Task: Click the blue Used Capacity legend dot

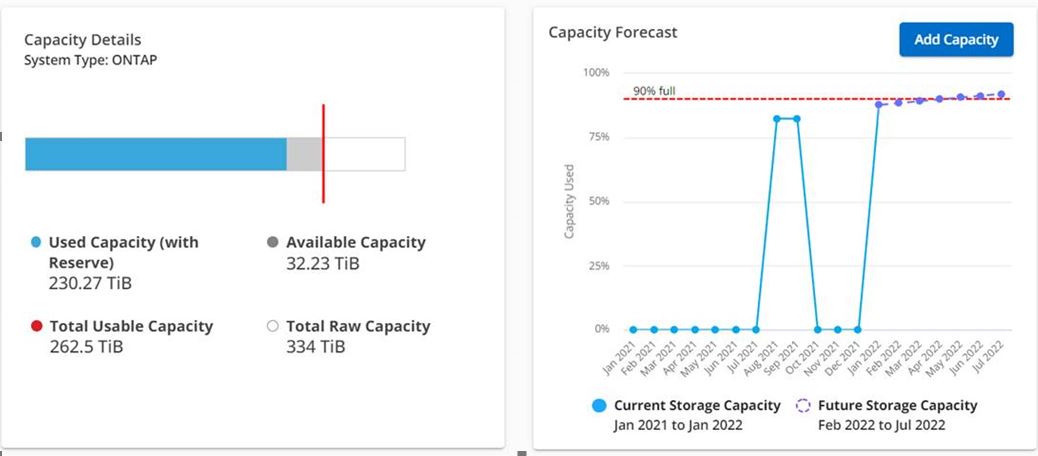Action: (x=36, y=242)
